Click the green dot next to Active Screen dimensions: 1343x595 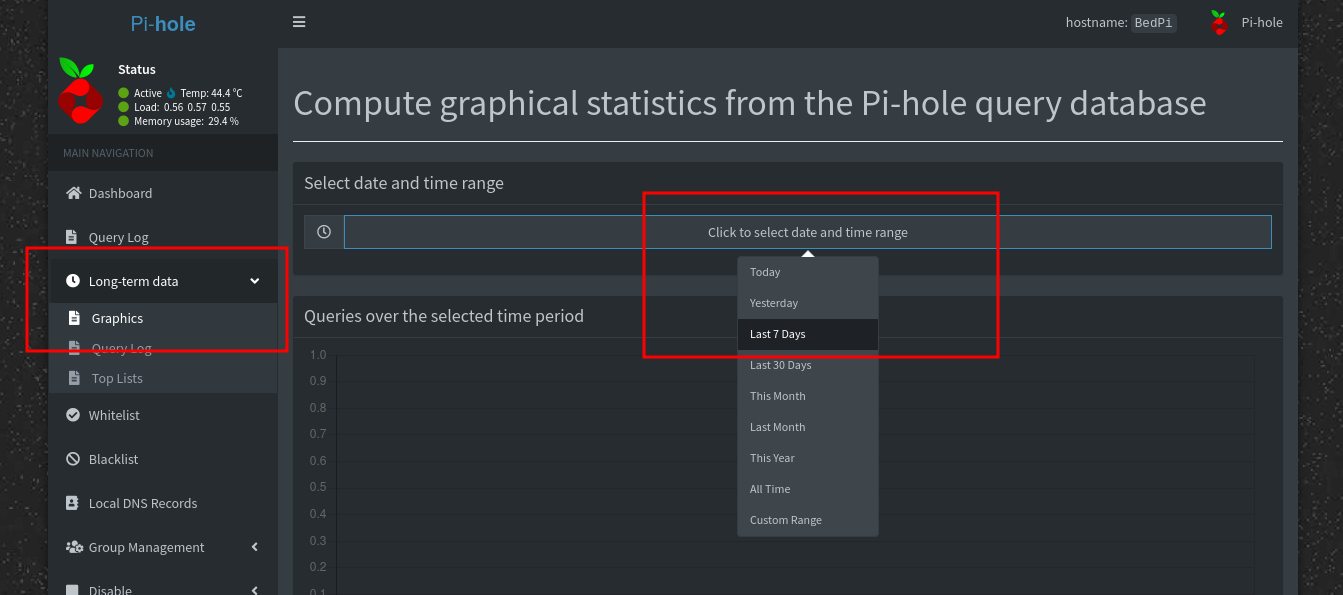click(124, 93)
